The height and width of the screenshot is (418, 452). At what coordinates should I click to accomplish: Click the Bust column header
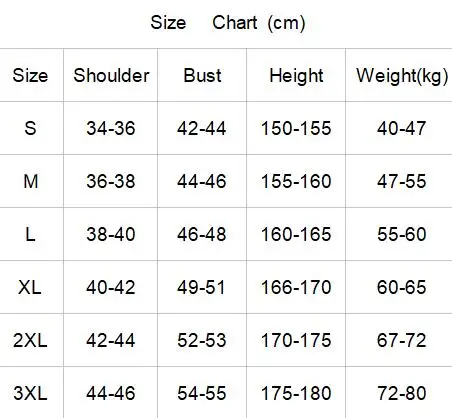(202, 75)
